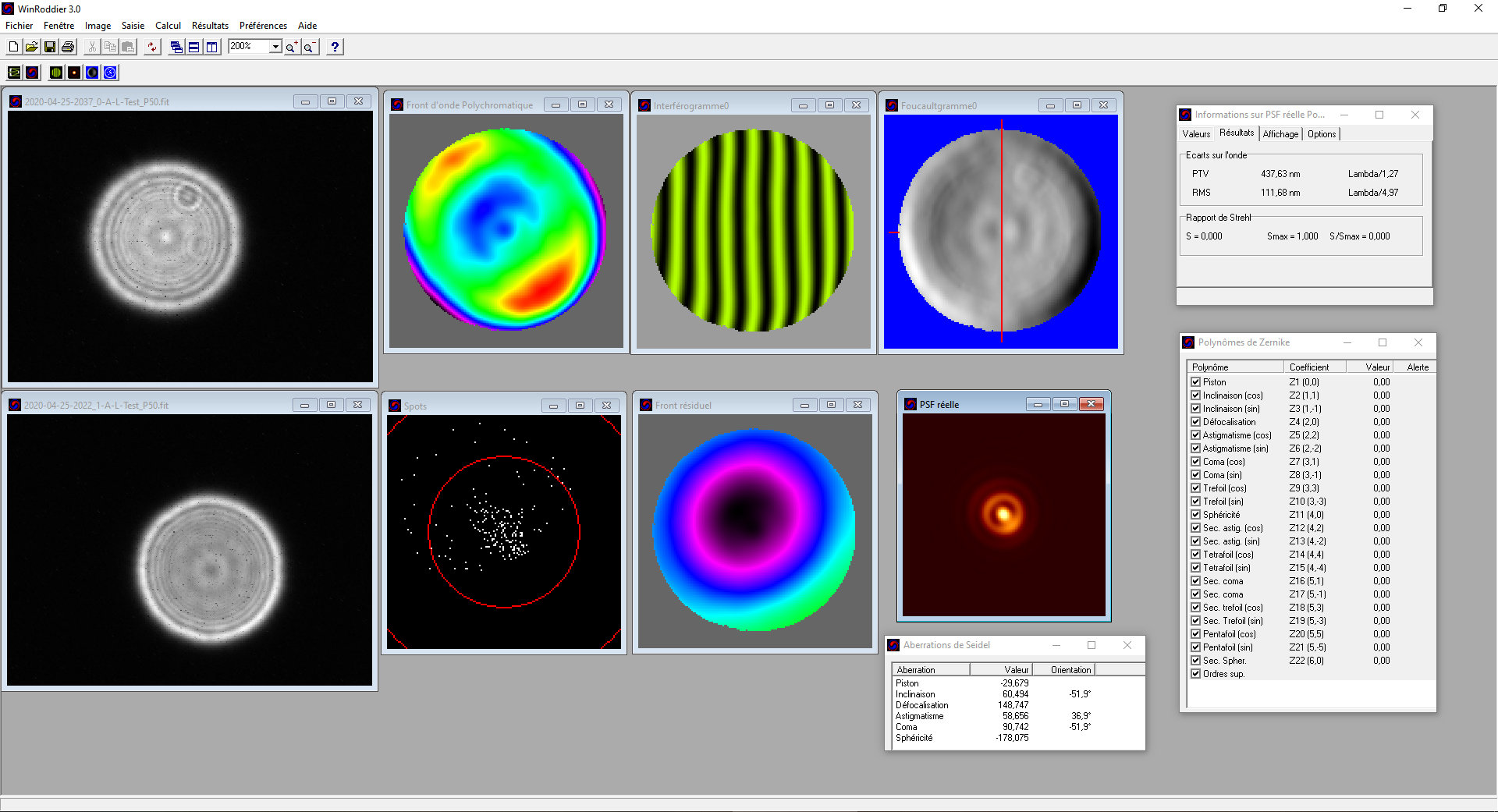
Task: Save using the floppy disk icon
Action: tap(49, 47)
